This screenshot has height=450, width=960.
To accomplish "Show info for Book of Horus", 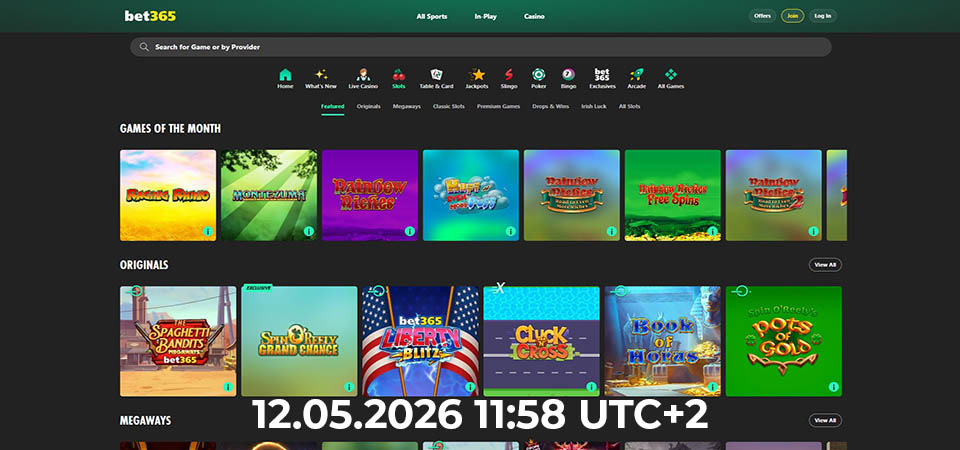I will coord(713,387).
